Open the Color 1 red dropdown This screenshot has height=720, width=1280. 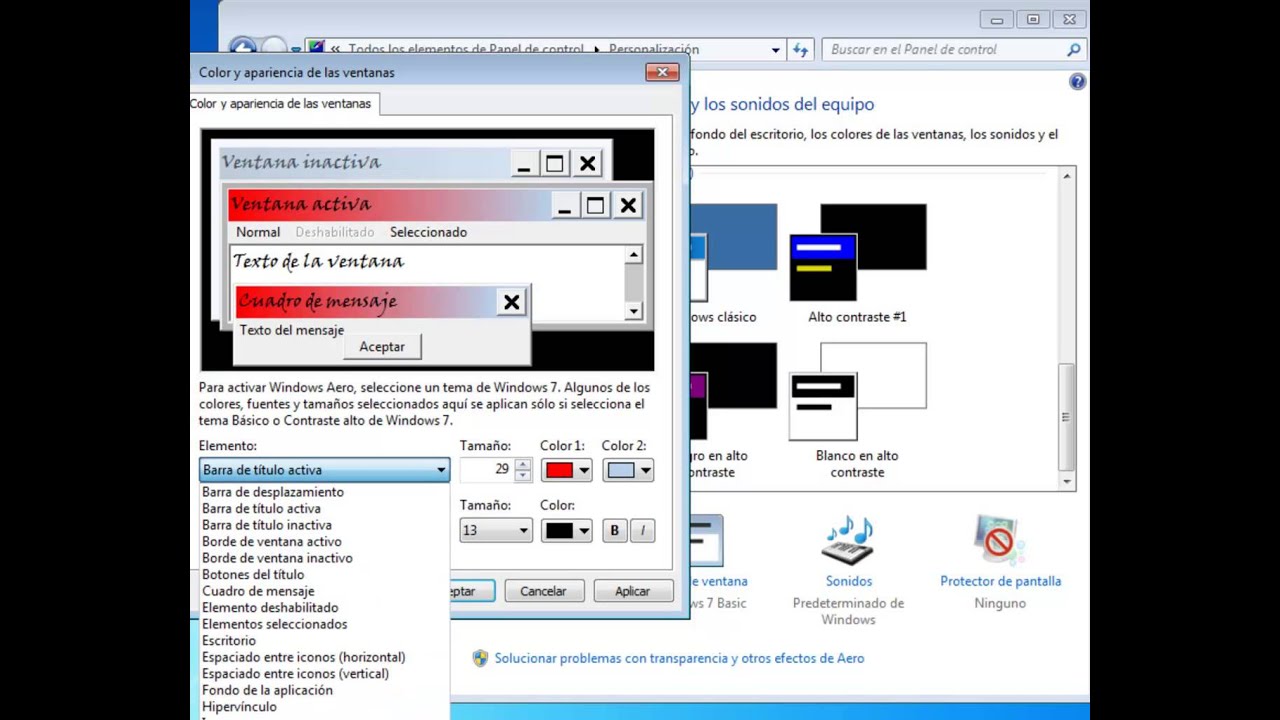[x=568, y=470]
